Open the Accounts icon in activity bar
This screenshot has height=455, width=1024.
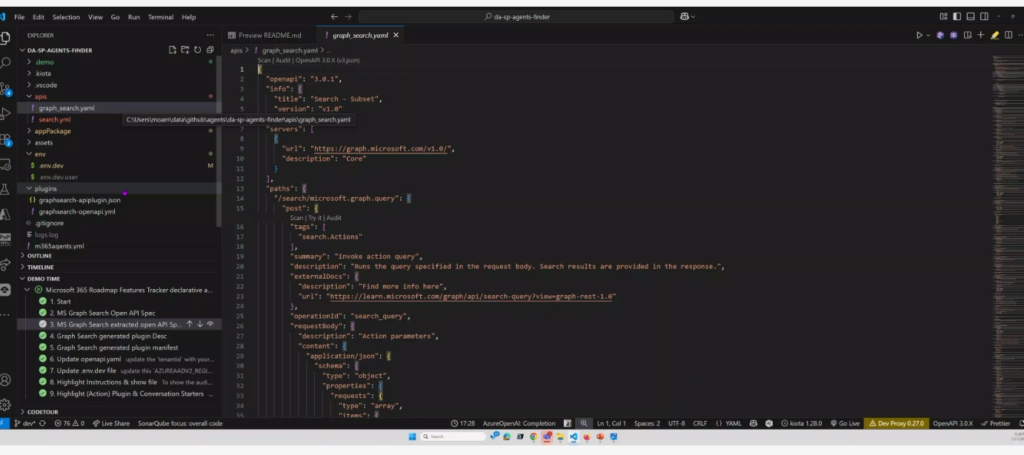5,379
